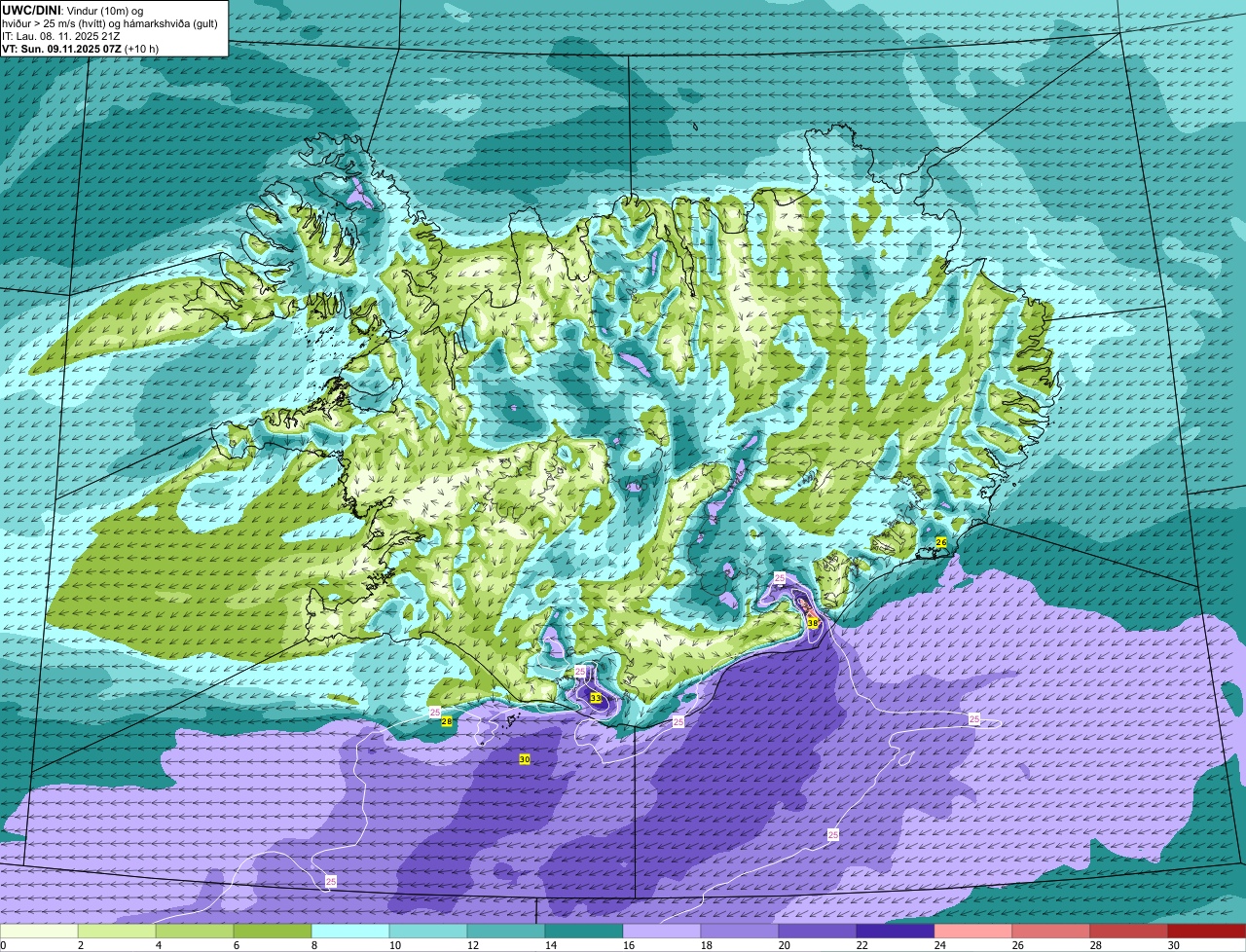Click the legend scale tick number 16
Image resolution: width=1246 pixels, height=952 pixels.
point(629,945)
